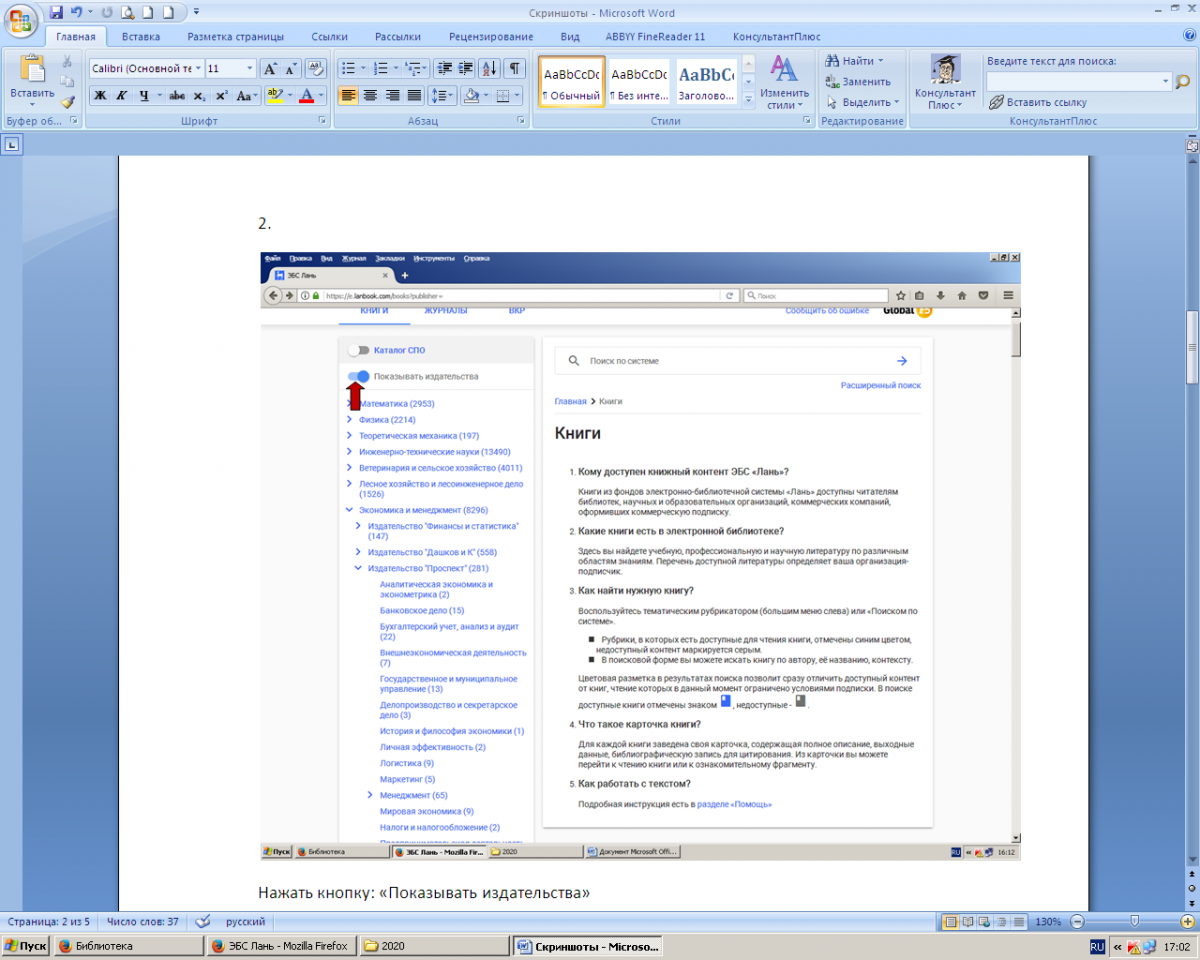
Task: Apply subscript formatting
Action: (x=199, y=96)
